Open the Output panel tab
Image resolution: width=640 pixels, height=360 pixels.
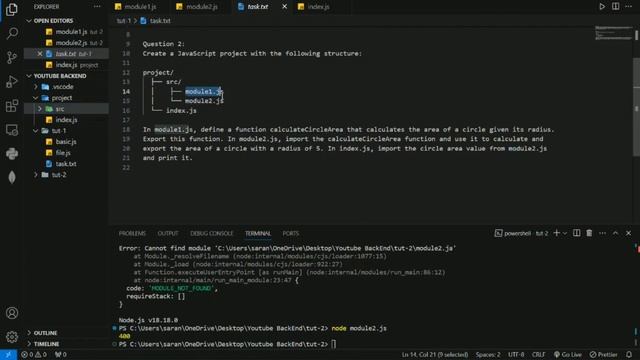click(x=168, y=233)
